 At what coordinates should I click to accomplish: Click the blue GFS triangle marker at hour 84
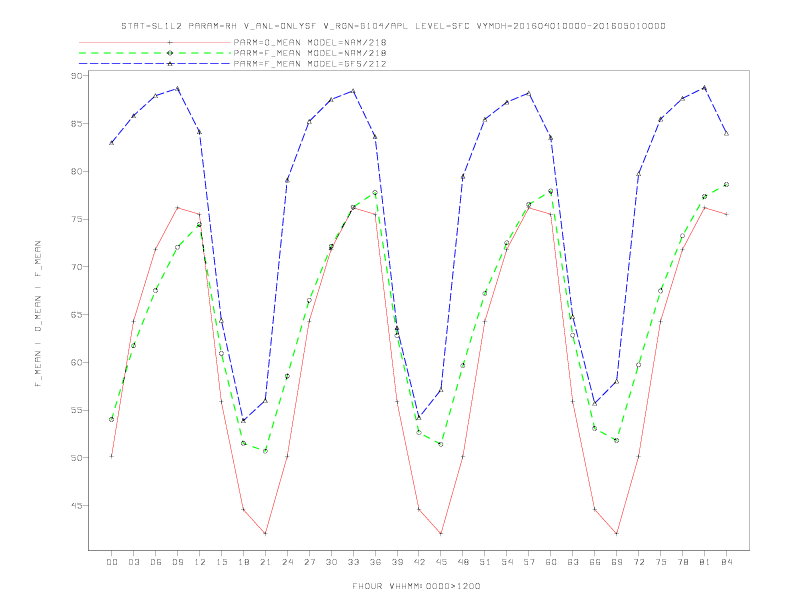coord(726,133)
